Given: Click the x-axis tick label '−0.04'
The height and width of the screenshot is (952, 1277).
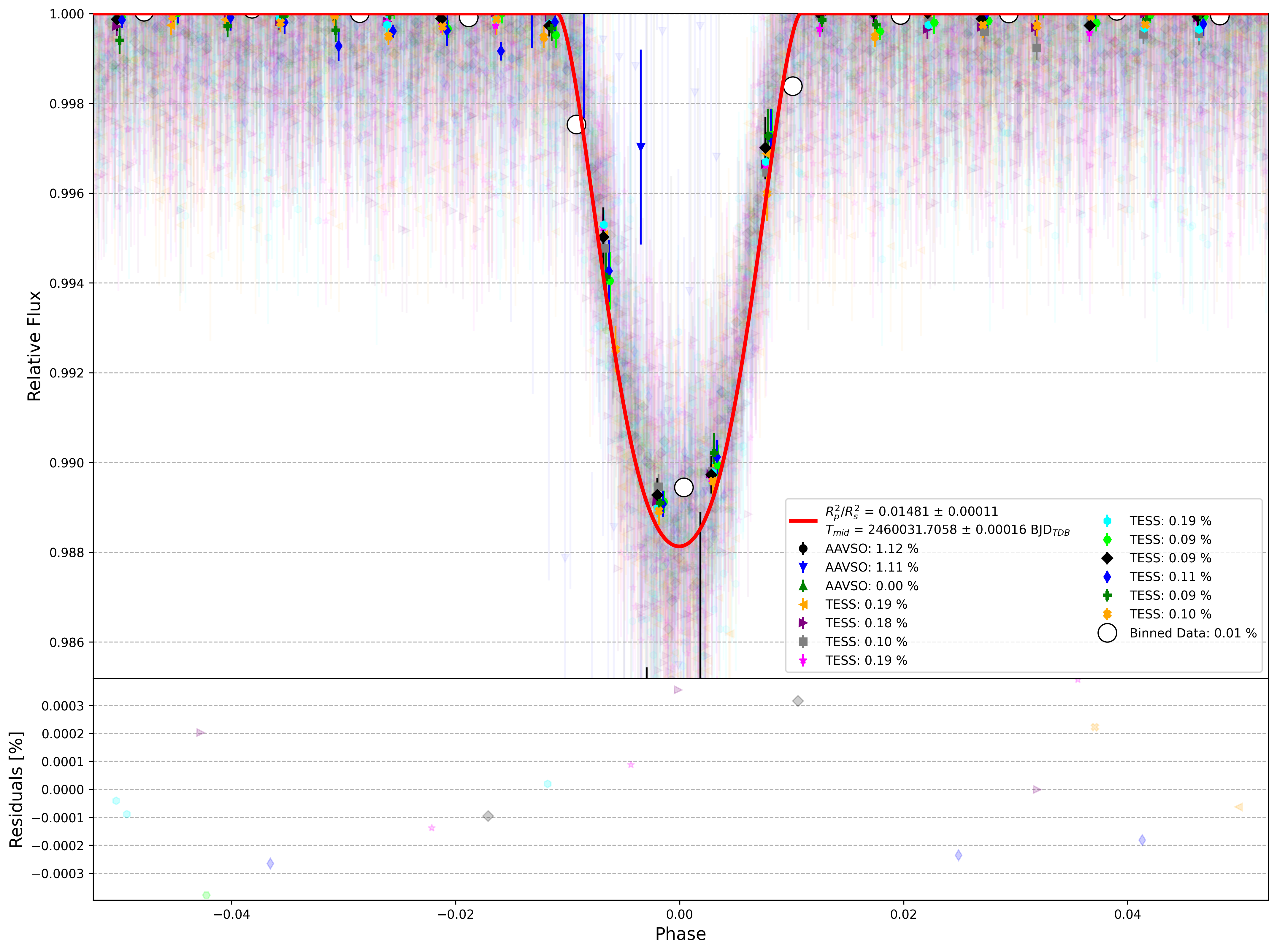Looking at the screenshot, I should click(232, 915).
